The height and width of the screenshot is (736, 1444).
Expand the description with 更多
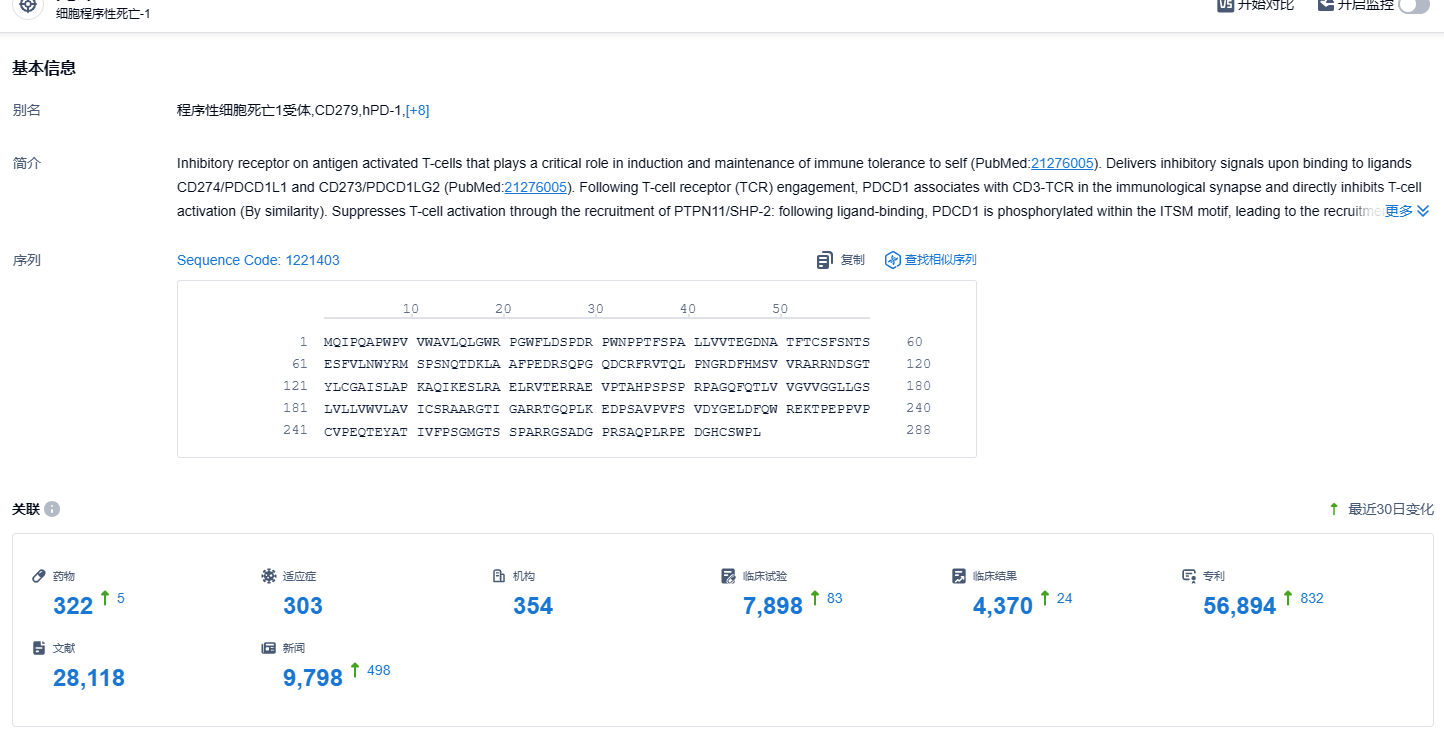pyautogui.click(x=1406, y=211)
